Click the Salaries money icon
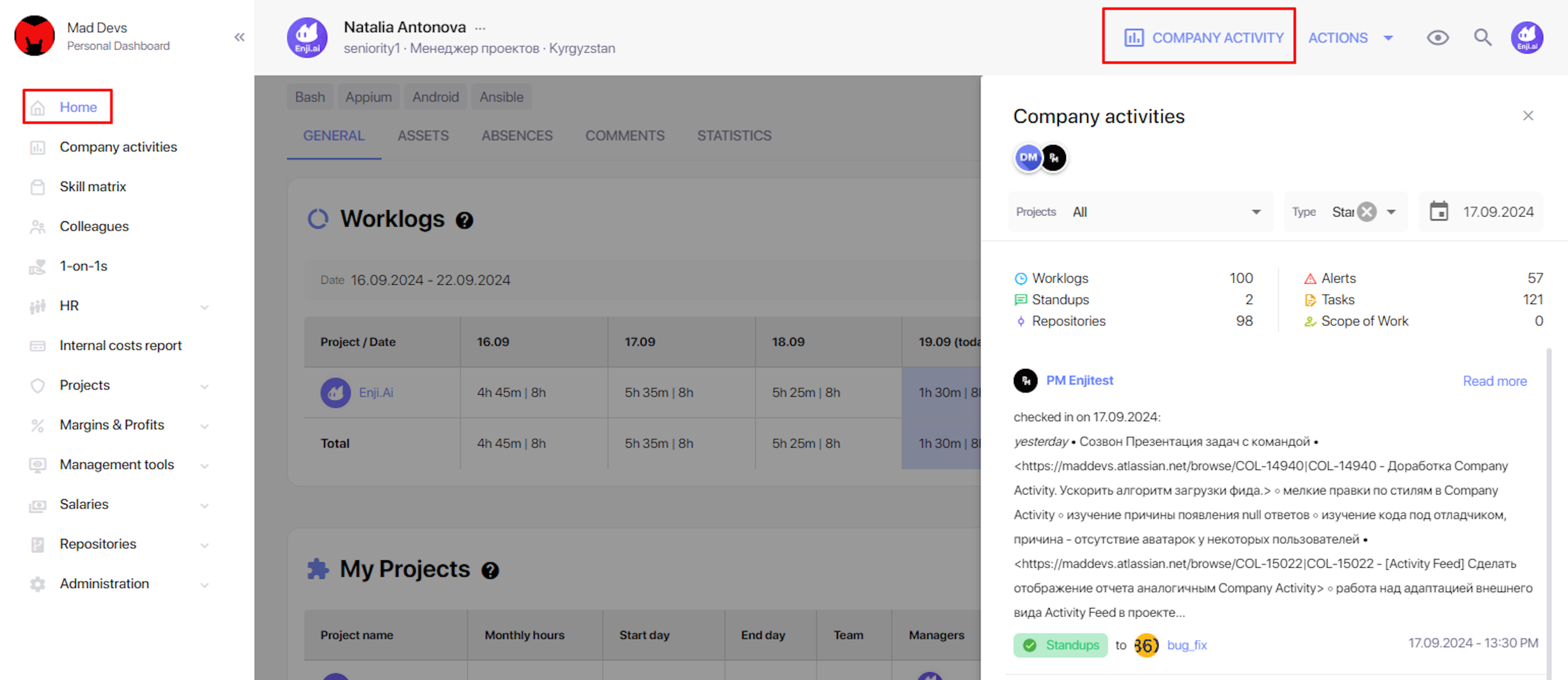This screenshot has width=1568, height=680. (38, 505)
